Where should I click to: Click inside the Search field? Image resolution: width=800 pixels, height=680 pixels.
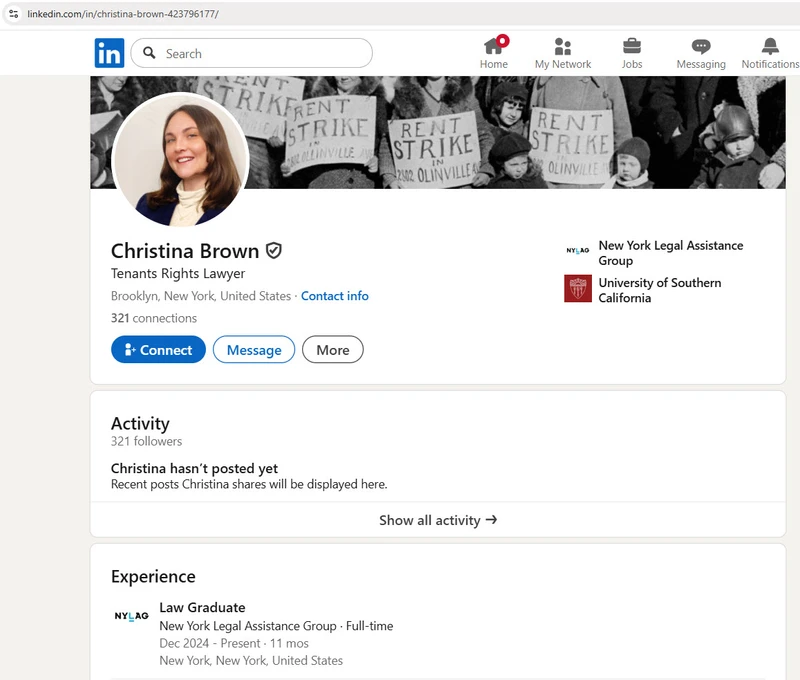point(260,53)
